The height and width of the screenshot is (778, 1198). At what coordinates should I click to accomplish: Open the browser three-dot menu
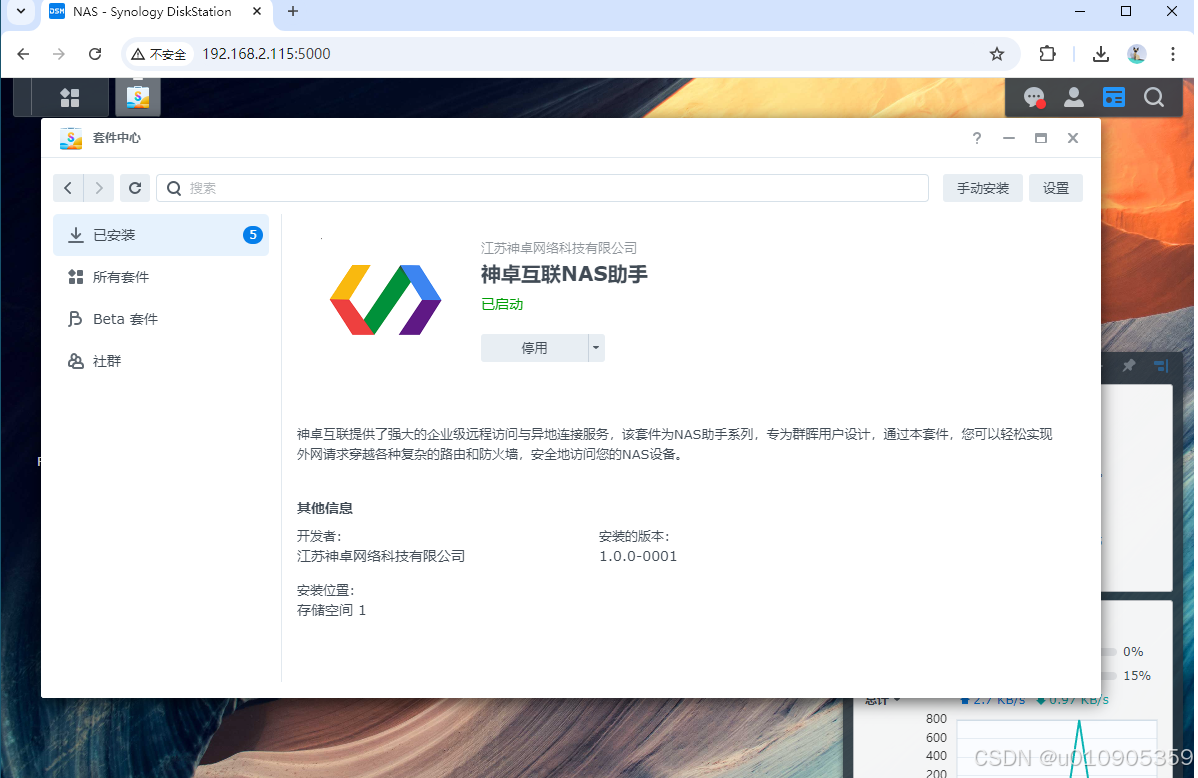click(1173, 53)
